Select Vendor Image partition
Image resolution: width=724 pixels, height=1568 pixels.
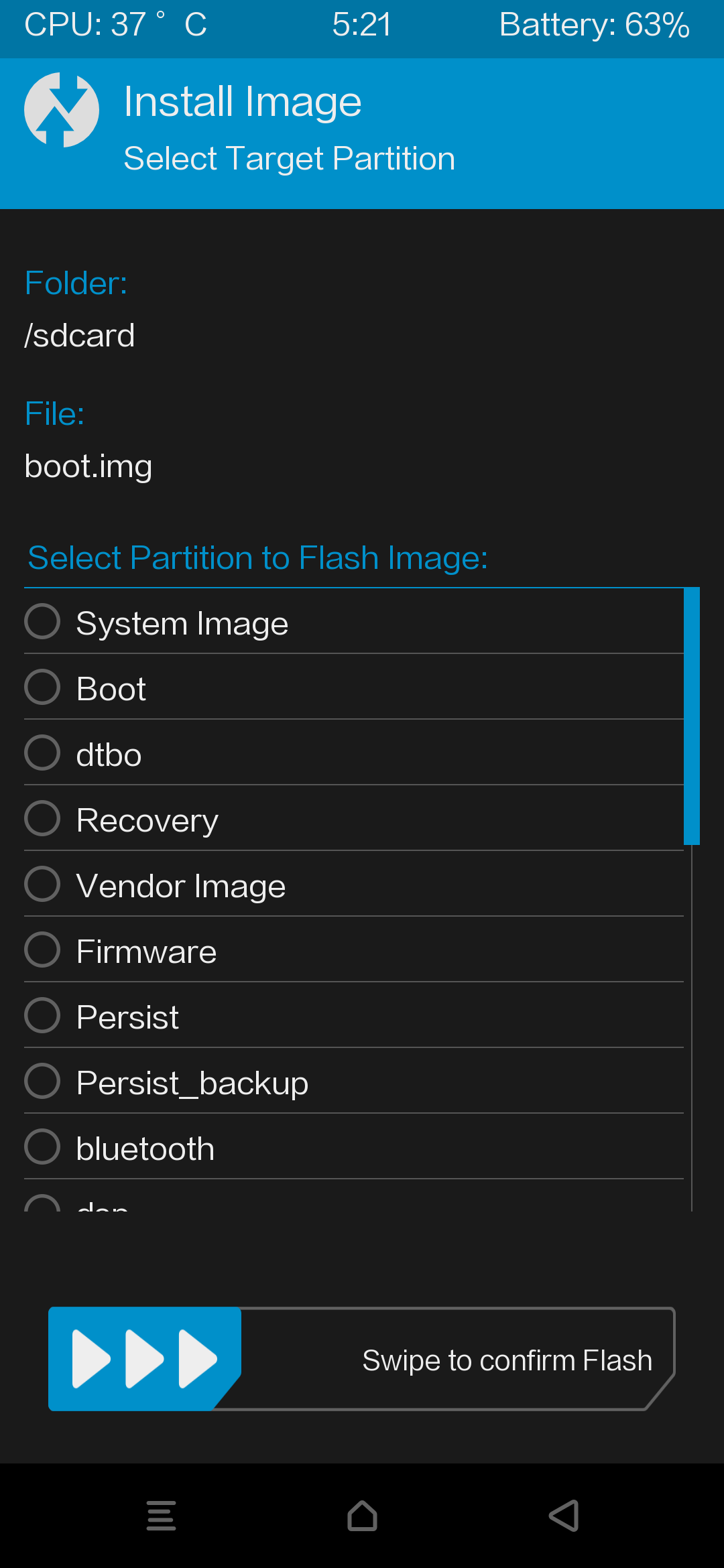click(354, 885)
